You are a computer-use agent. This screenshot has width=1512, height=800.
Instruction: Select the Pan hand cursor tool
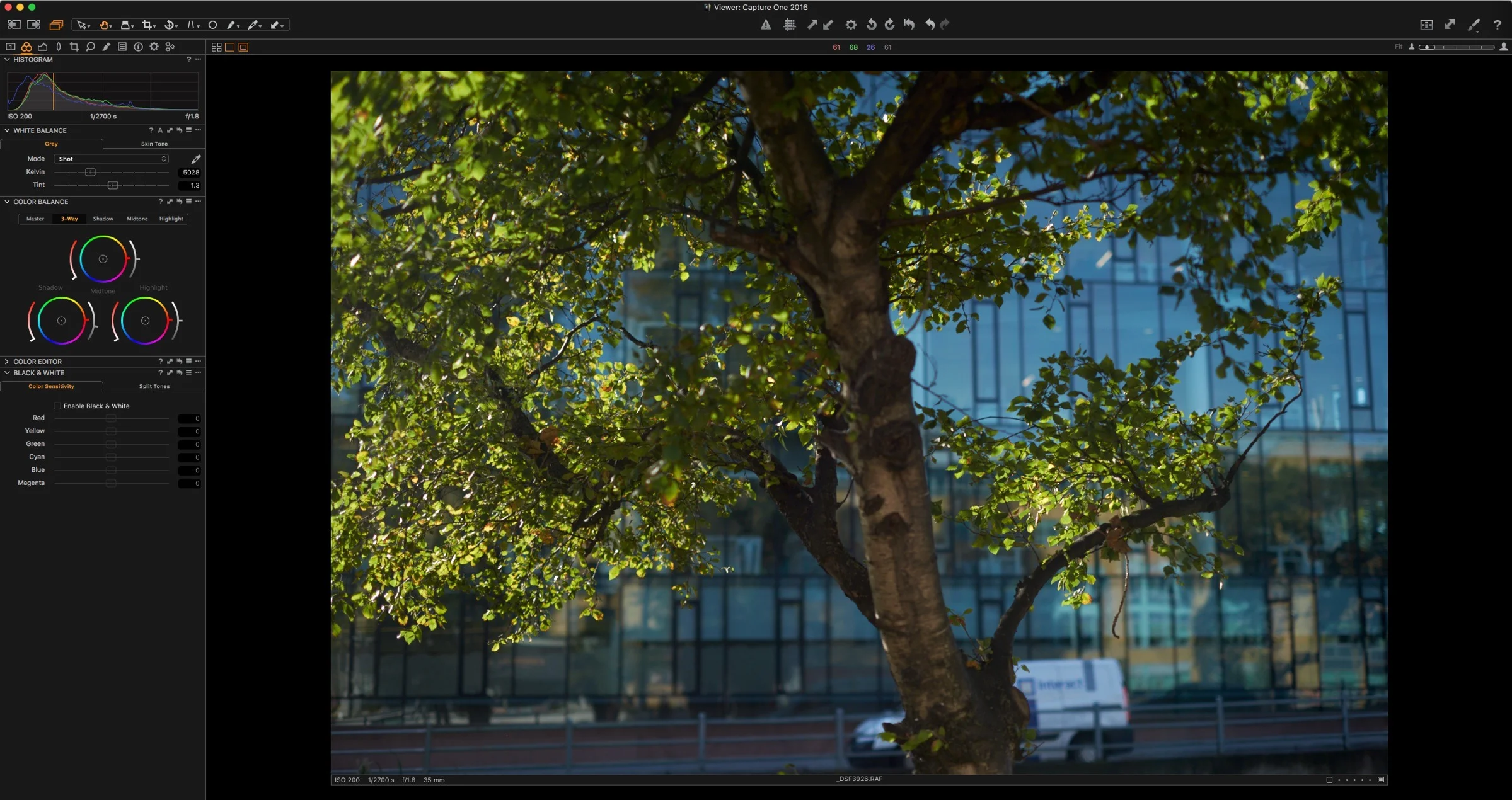[x=104, y=25]
